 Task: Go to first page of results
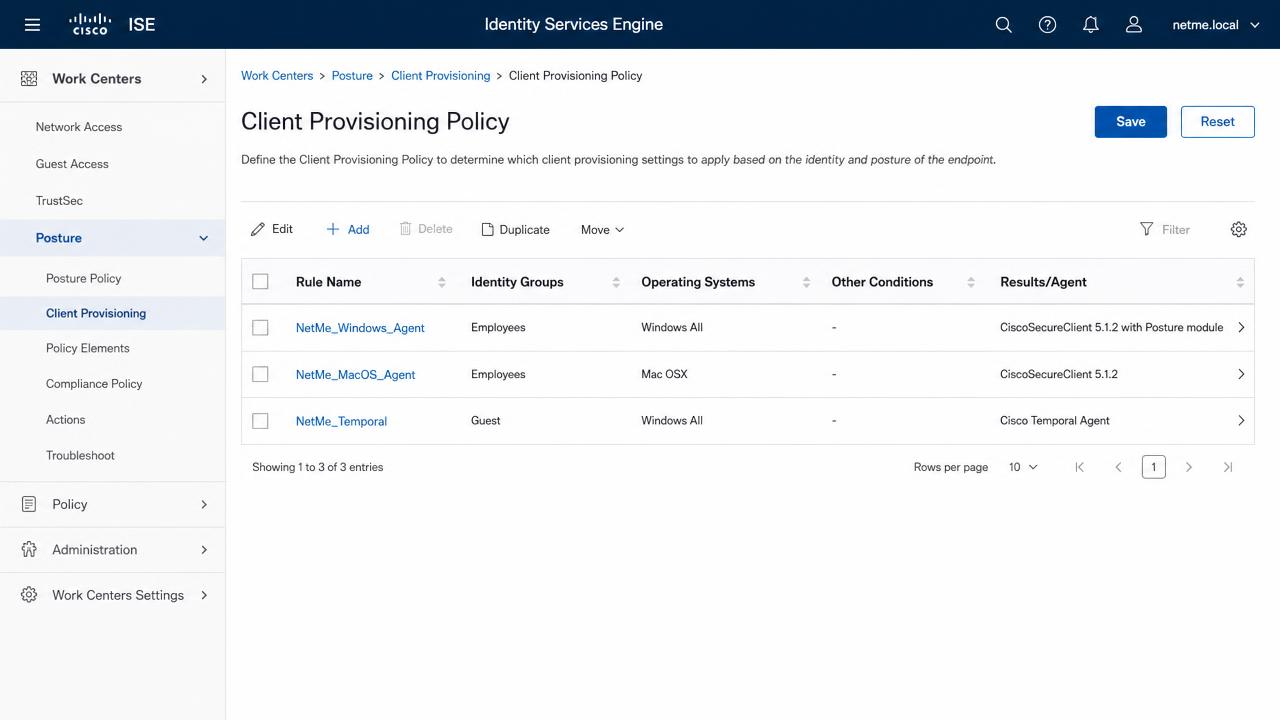click(x=1079, y=467)
